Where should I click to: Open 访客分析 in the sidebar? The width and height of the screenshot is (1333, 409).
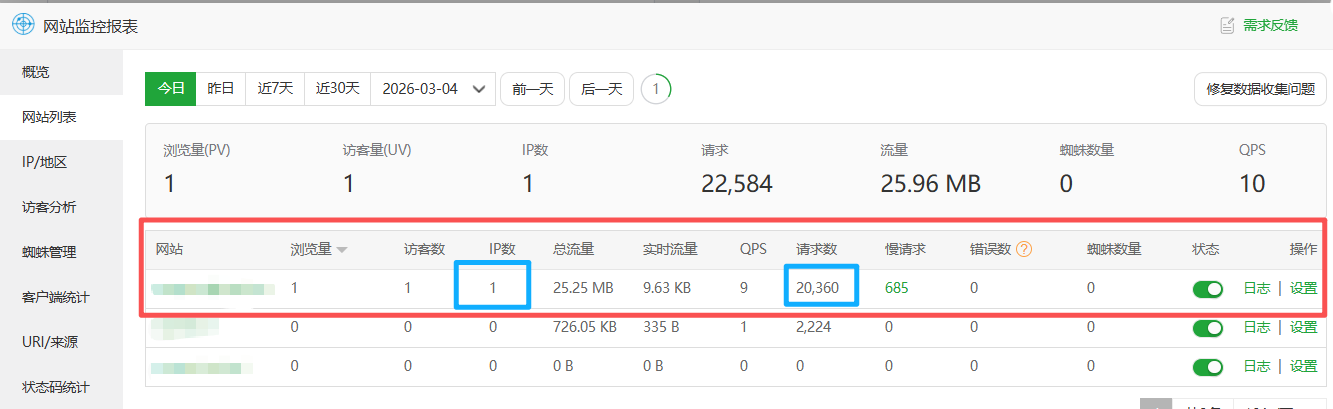tap(61, 207)
